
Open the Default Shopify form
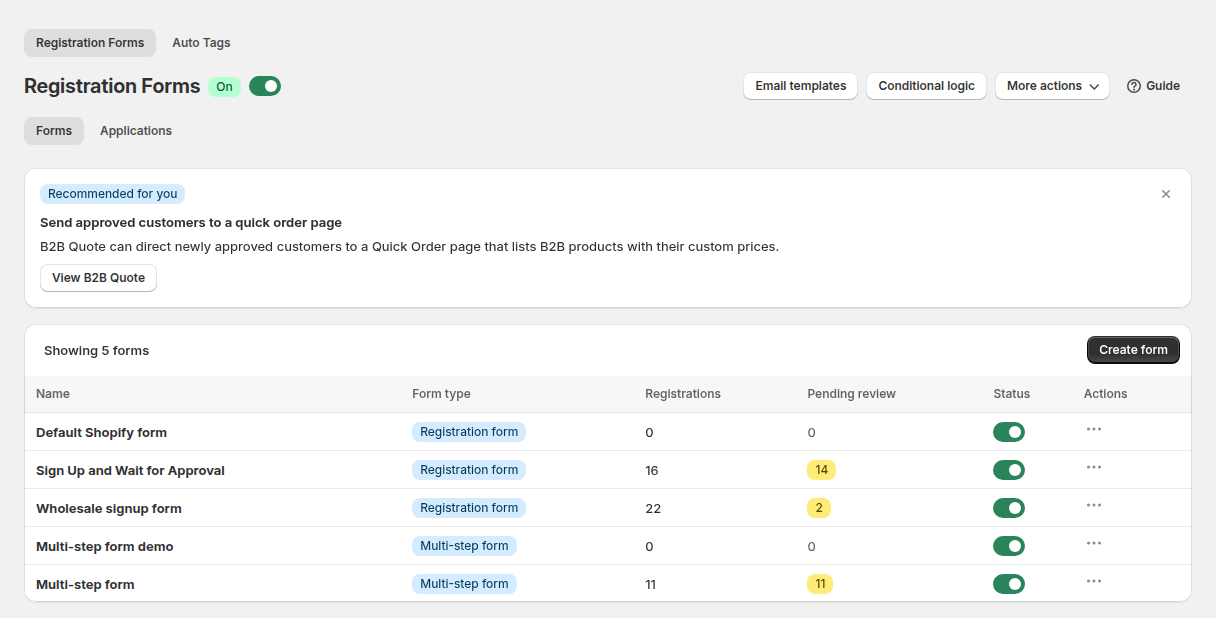coord(101,433)
